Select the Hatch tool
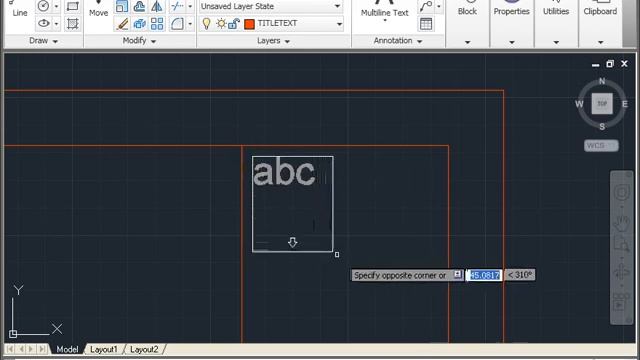The image size is (640, 360). click(x=73, y=23)
